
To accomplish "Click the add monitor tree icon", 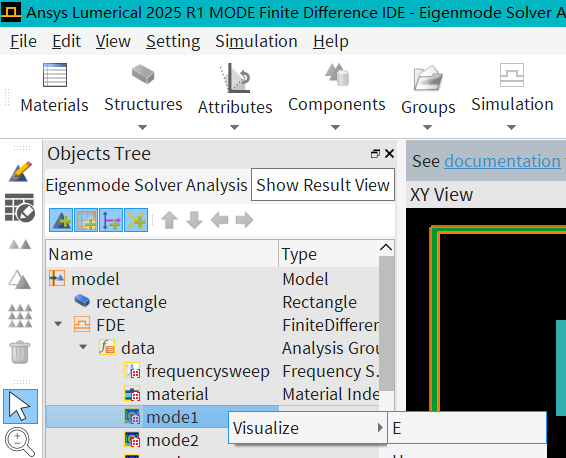I will pyautogui.click(x=111, y=220).
